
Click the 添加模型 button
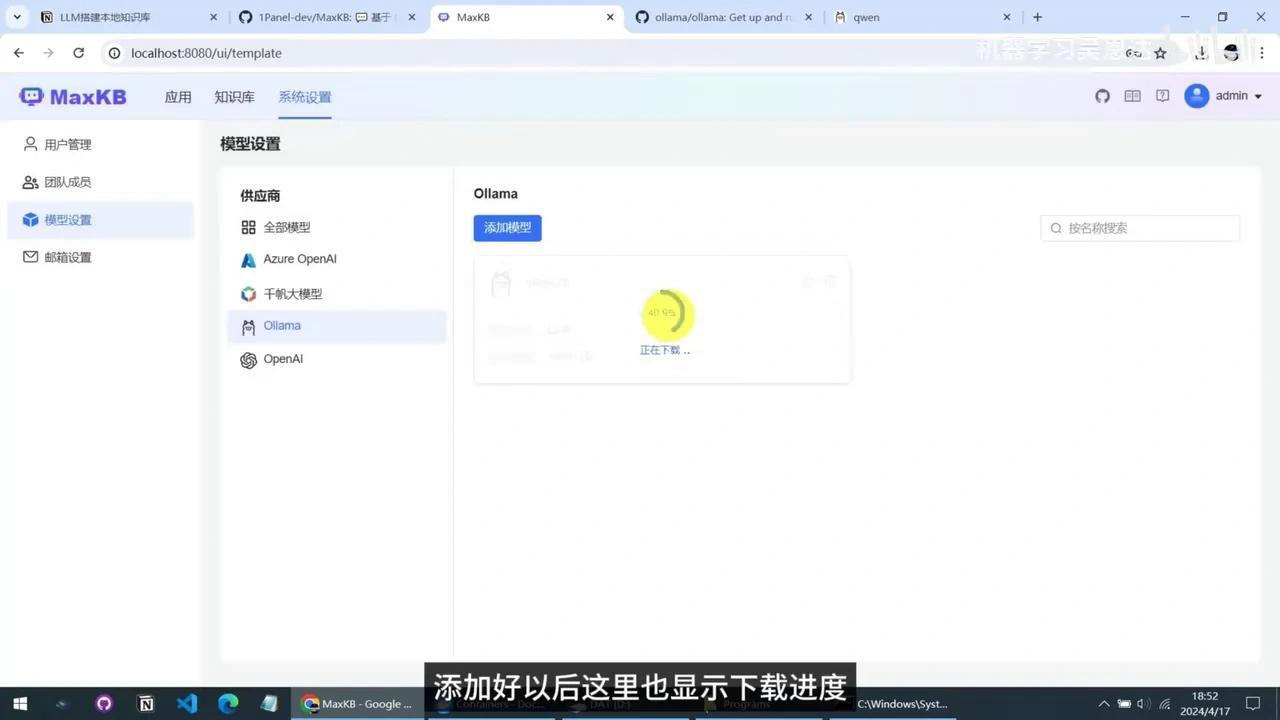507,228
